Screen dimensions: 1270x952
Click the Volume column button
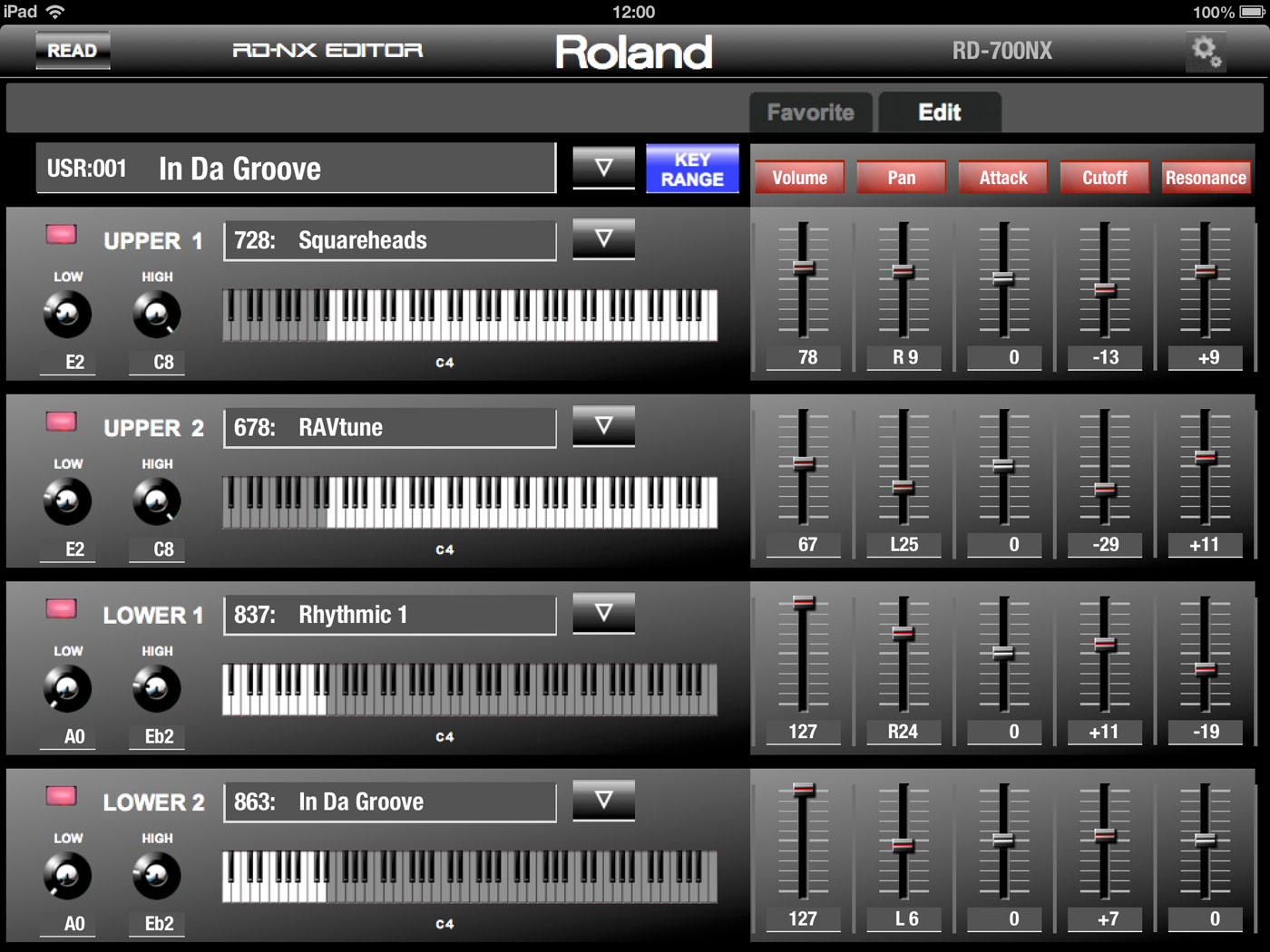tap(799, 178)
